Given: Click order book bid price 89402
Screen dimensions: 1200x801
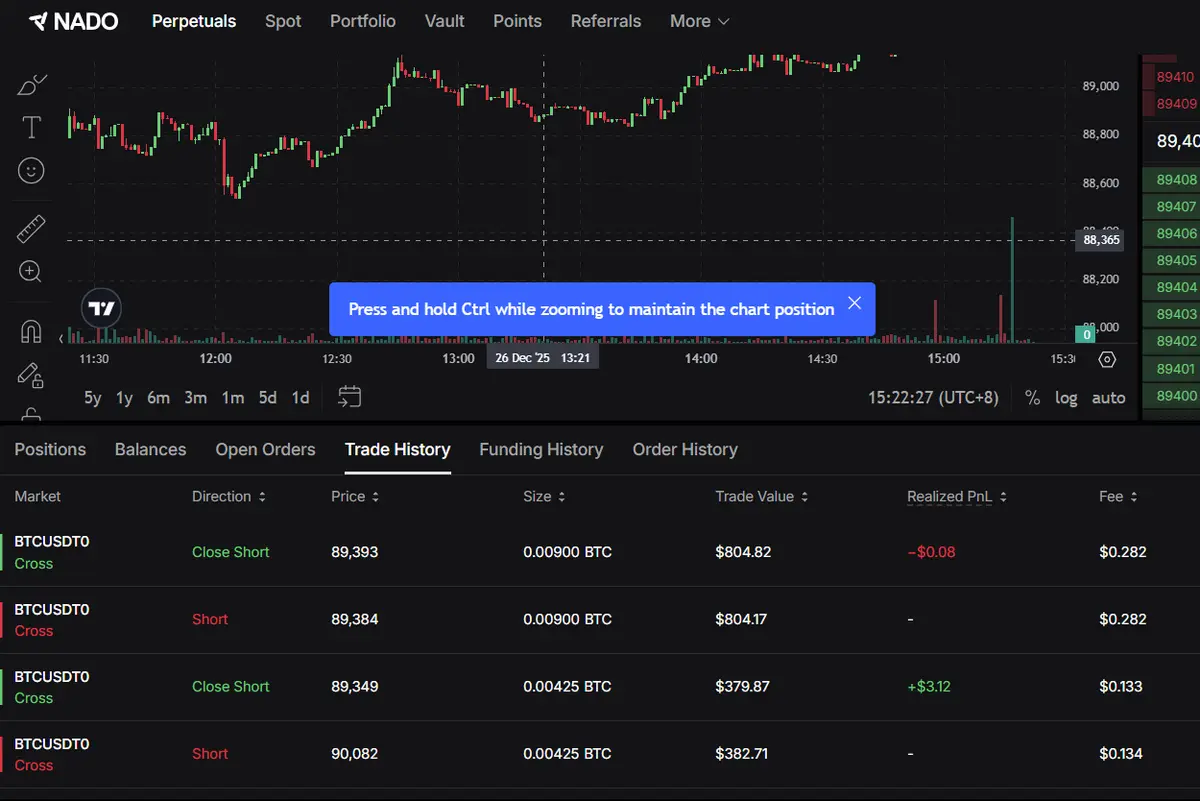Looking at the screenshot, I should pos(1176,341).
